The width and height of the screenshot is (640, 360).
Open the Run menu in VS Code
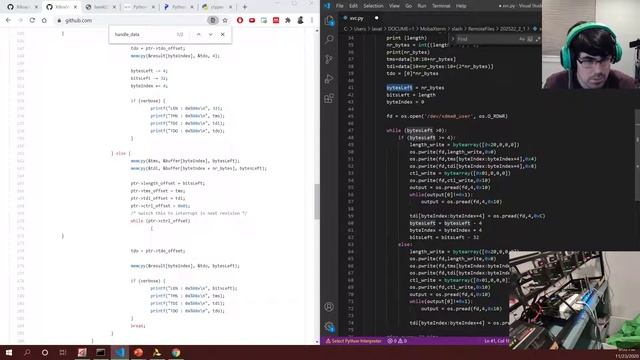422,6
